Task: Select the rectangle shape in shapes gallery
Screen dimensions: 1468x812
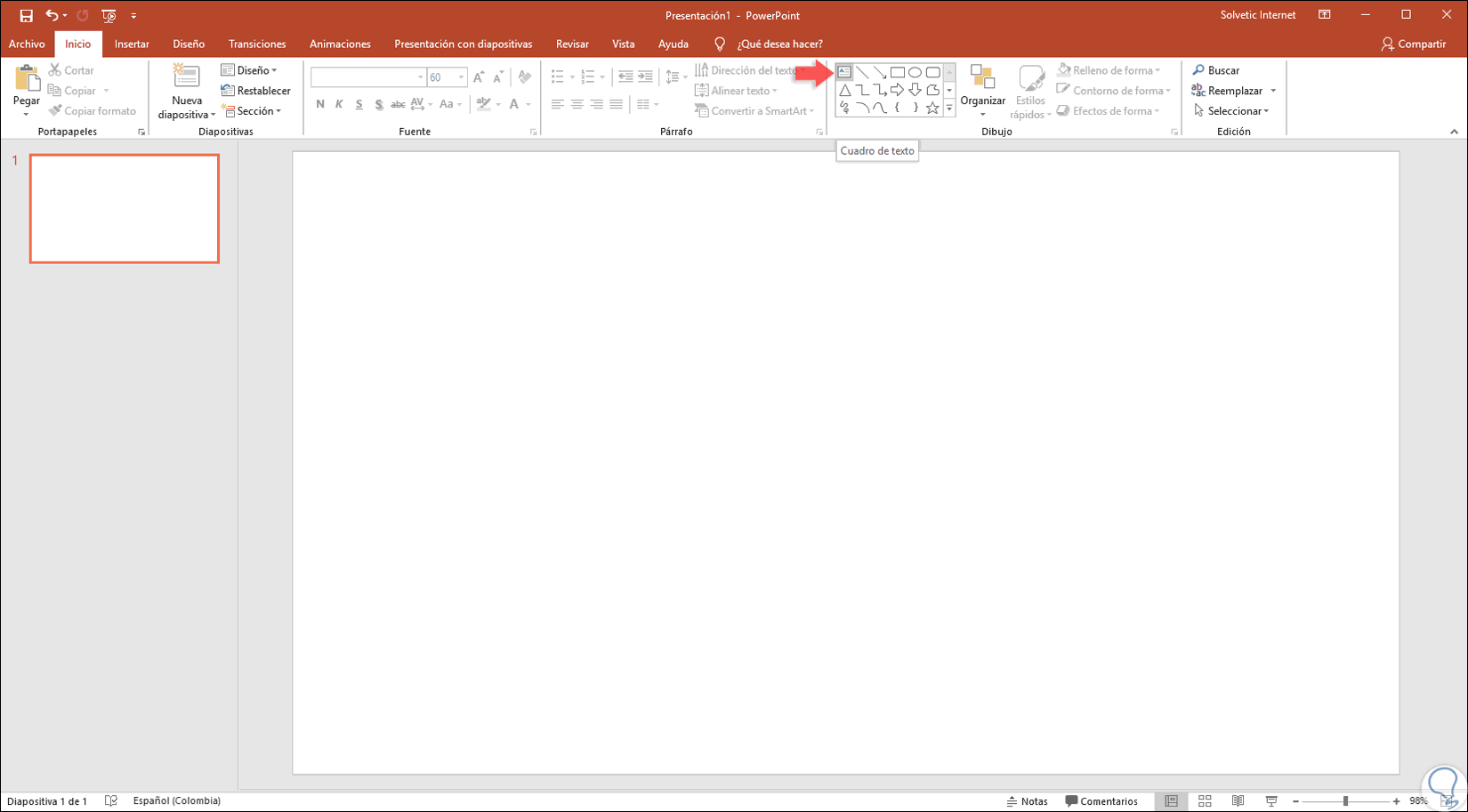Action: (897, 72)
